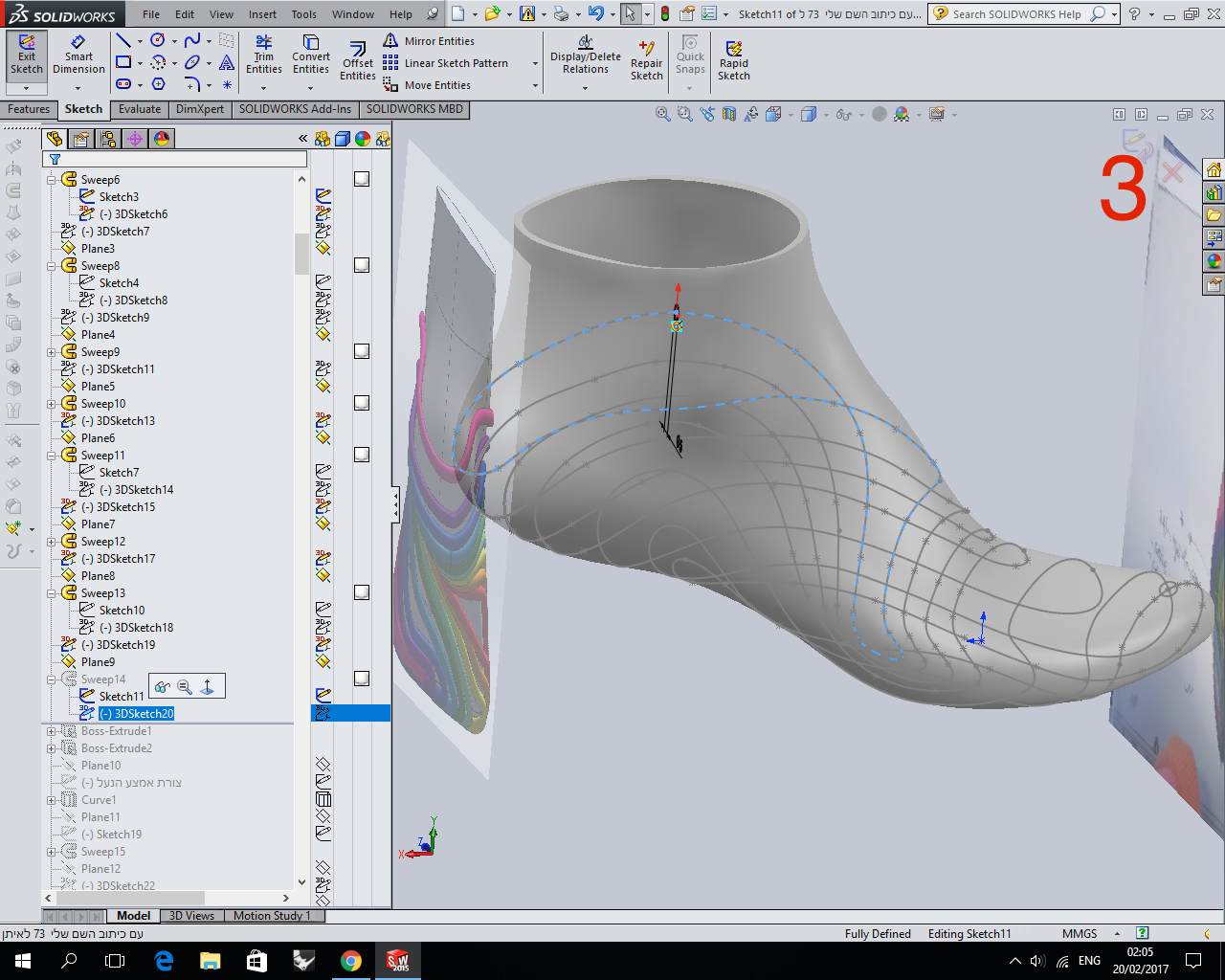Open Display Style cube icon

pos(809,114)
